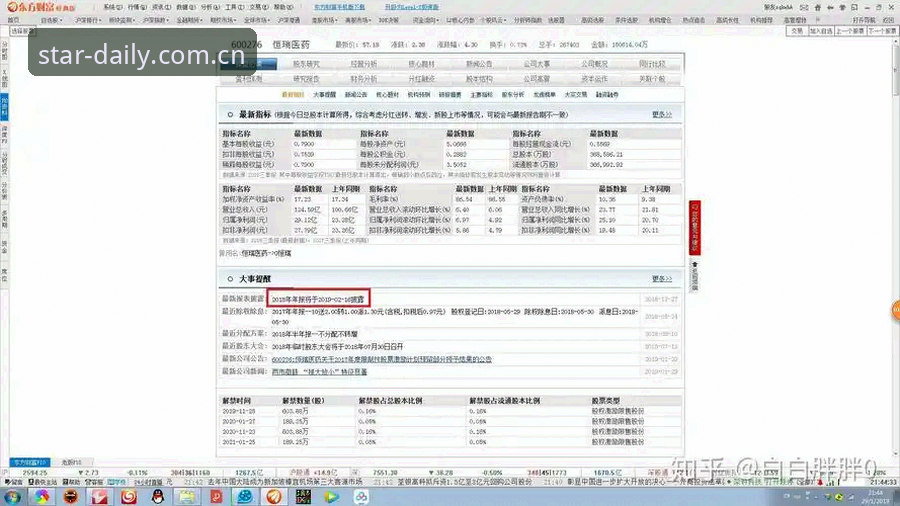Select the 经营分析 tab
The height and width of the screenshot is (506, 900).
coord(364,64)
